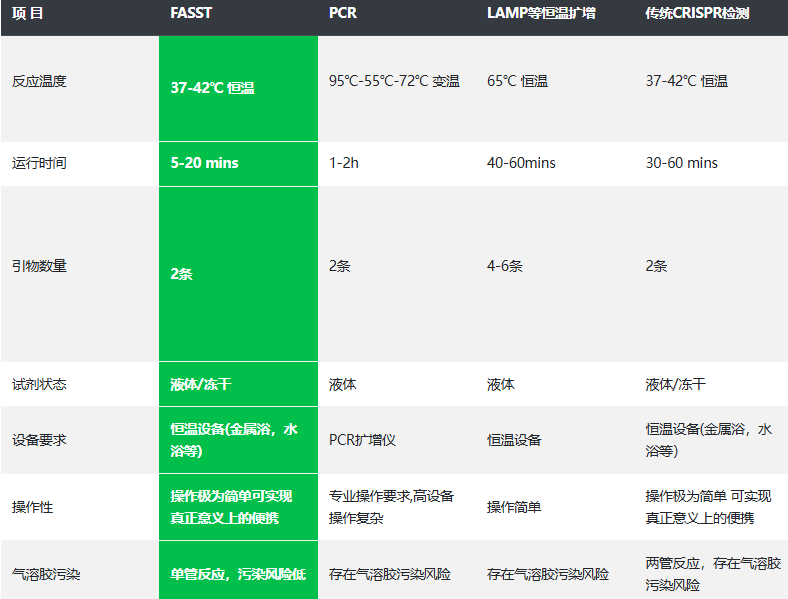Click the '4-6条' cell

click(505, 266)
